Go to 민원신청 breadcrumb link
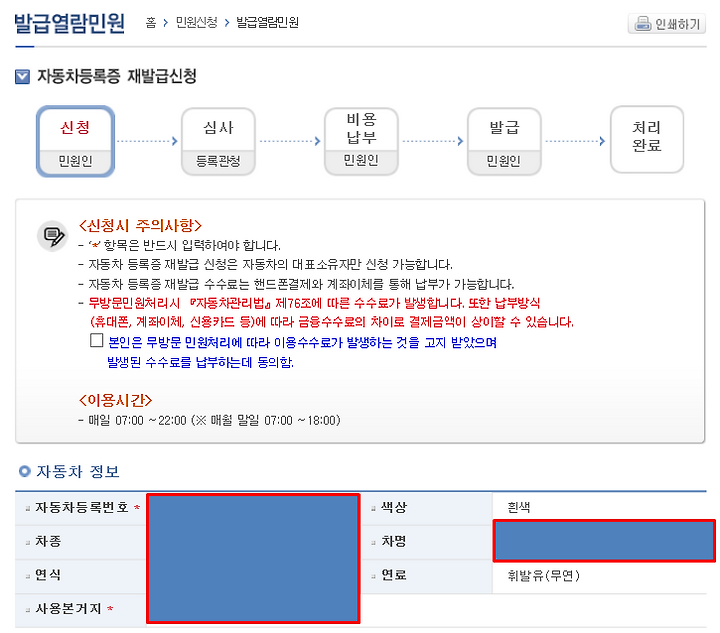Screen dimensions: 720x633 pos(197,22)
